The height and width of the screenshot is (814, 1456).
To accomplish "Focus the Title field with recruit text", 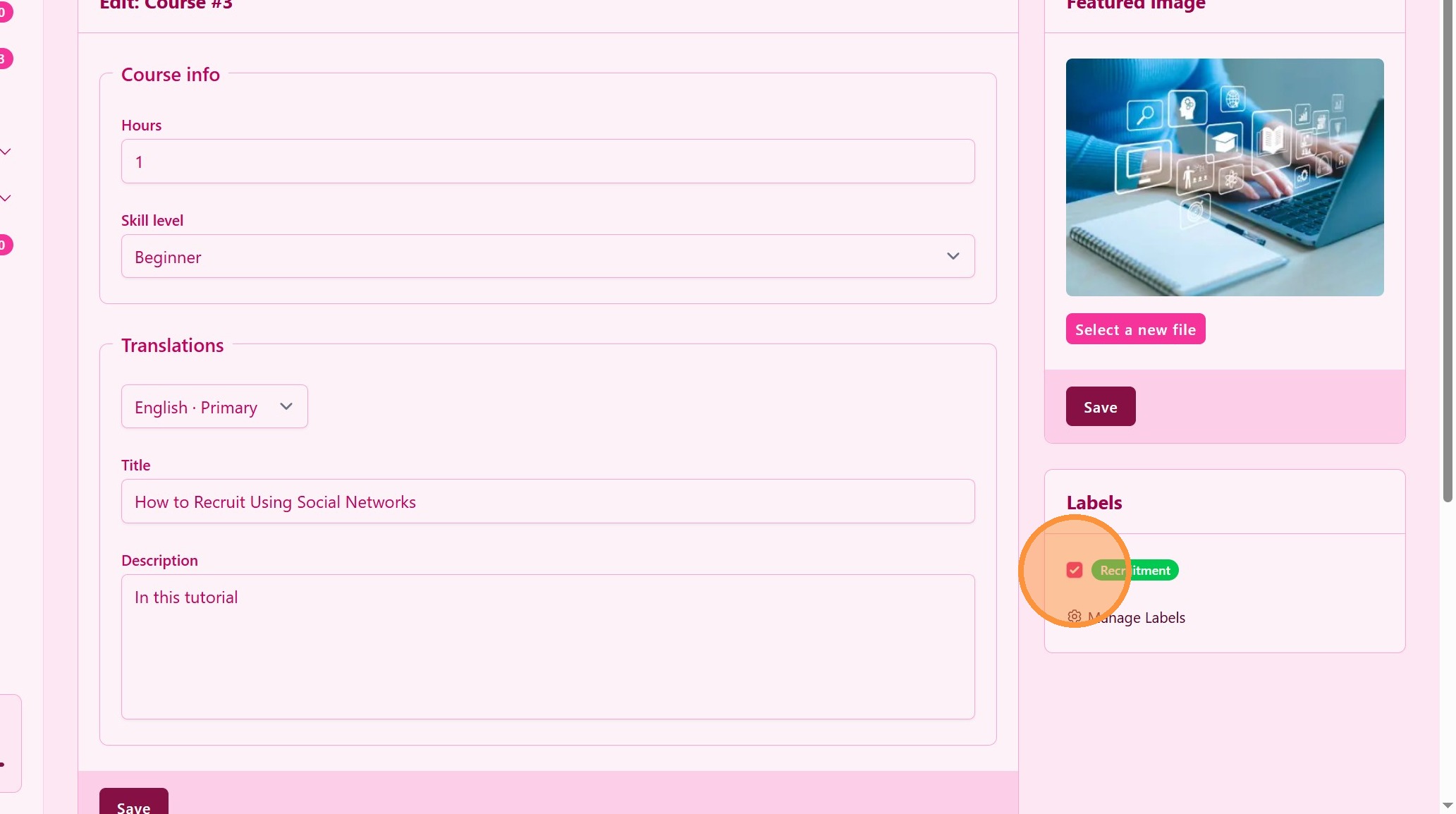I will (x=547, y=502).
